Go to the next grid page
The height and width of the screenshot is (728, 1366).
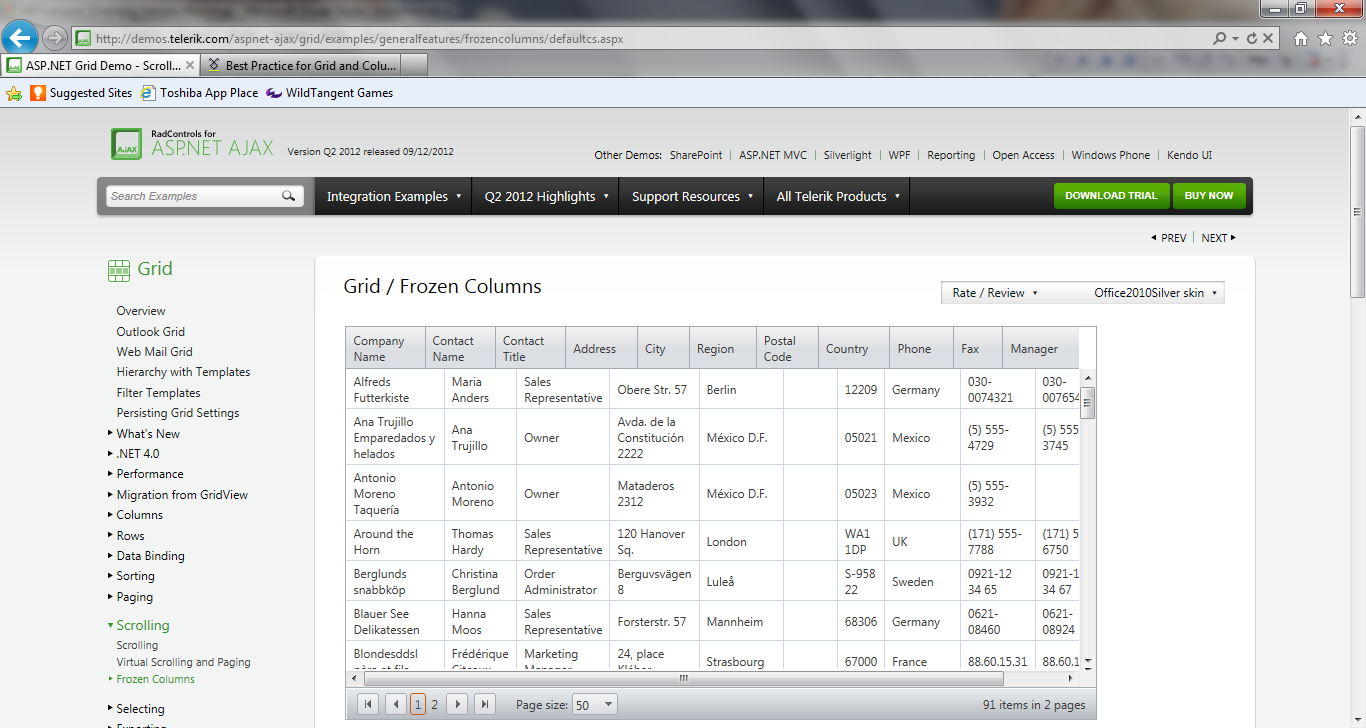coord(457,705)
